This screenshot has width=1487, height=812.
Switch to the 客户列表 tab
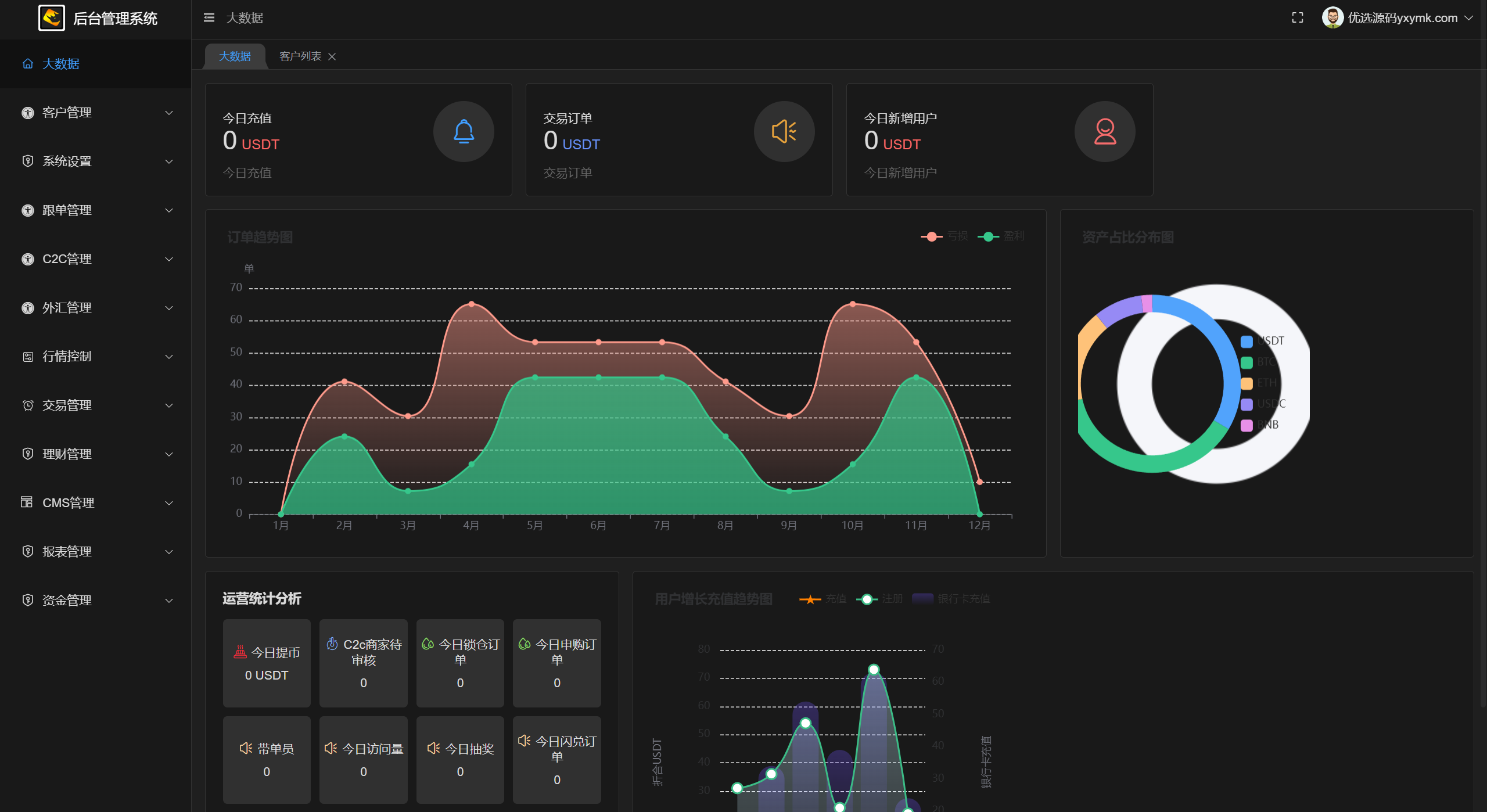point(300,56)
